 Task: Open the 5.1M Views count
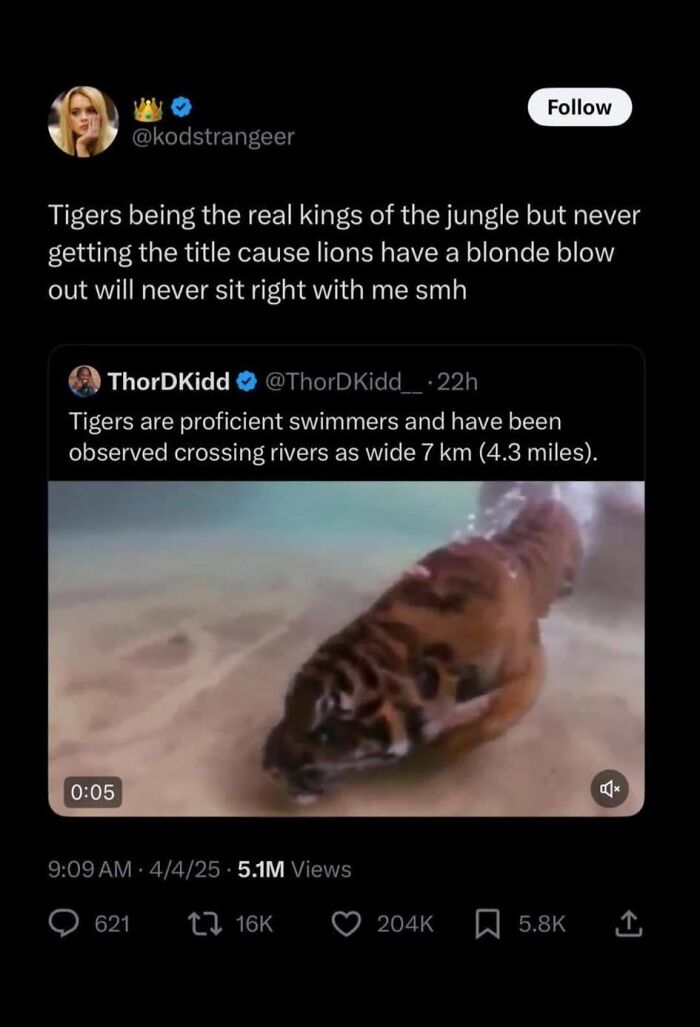(x=295, y=869)
